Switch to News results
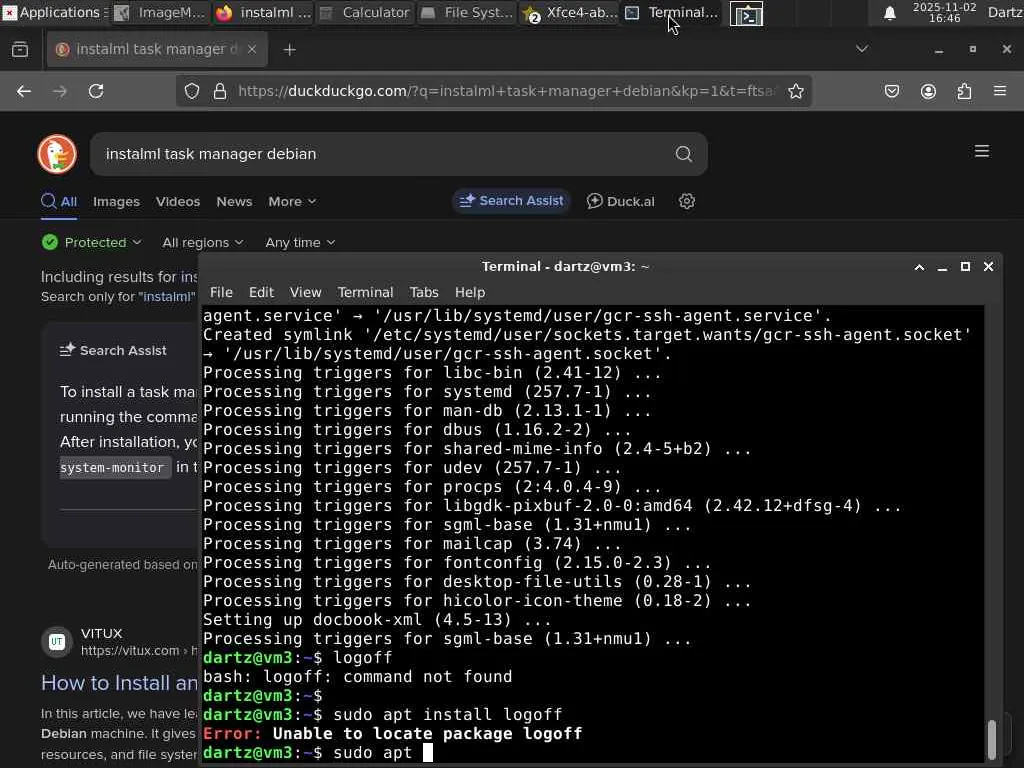 click(x=234, y=202)
